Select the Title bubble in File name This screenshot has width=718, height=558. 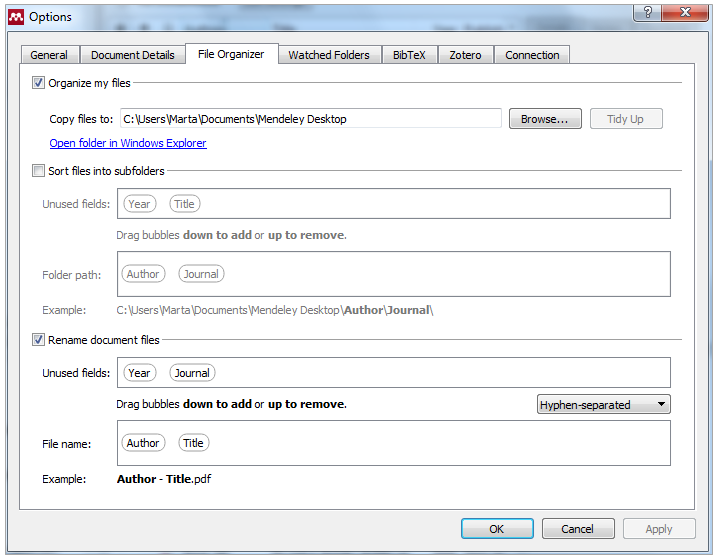point(194,443)
